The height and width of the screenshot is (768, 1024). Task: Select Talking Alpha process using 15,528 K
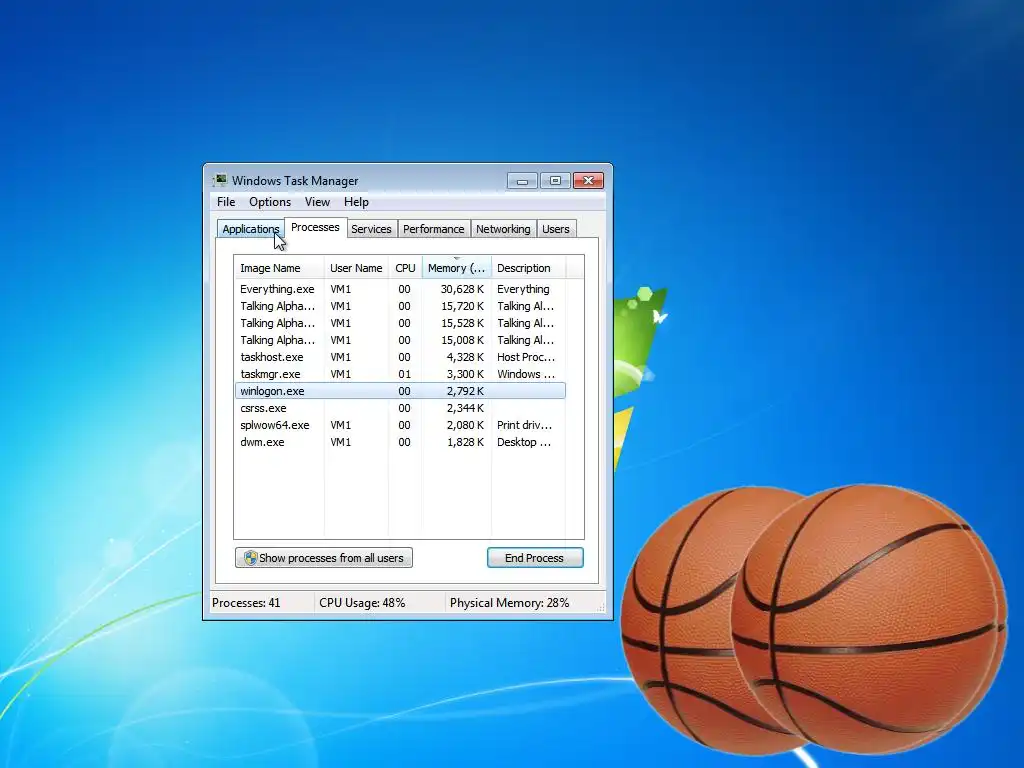coord(400,323)
